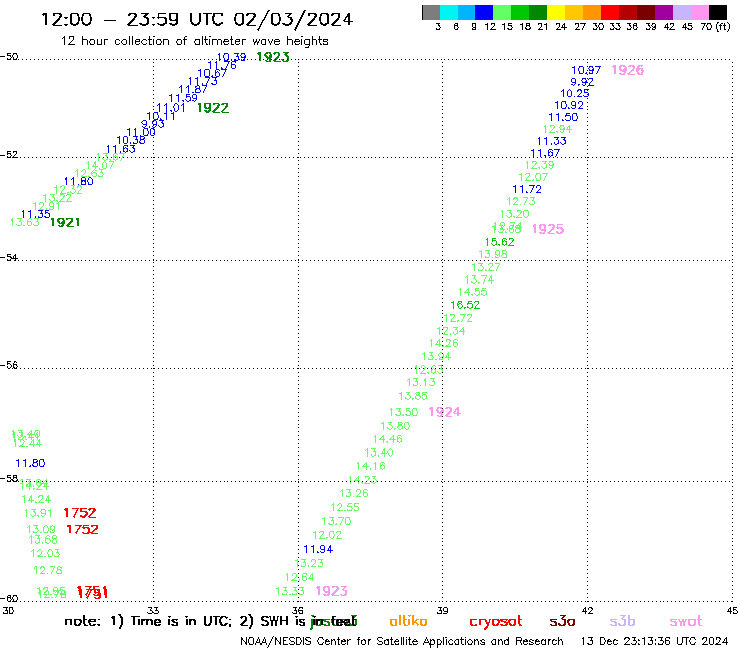The height and width of the screenshot is (650, 740).
Task: Click the wave height value '13.98'
Action: click(493, 254)
